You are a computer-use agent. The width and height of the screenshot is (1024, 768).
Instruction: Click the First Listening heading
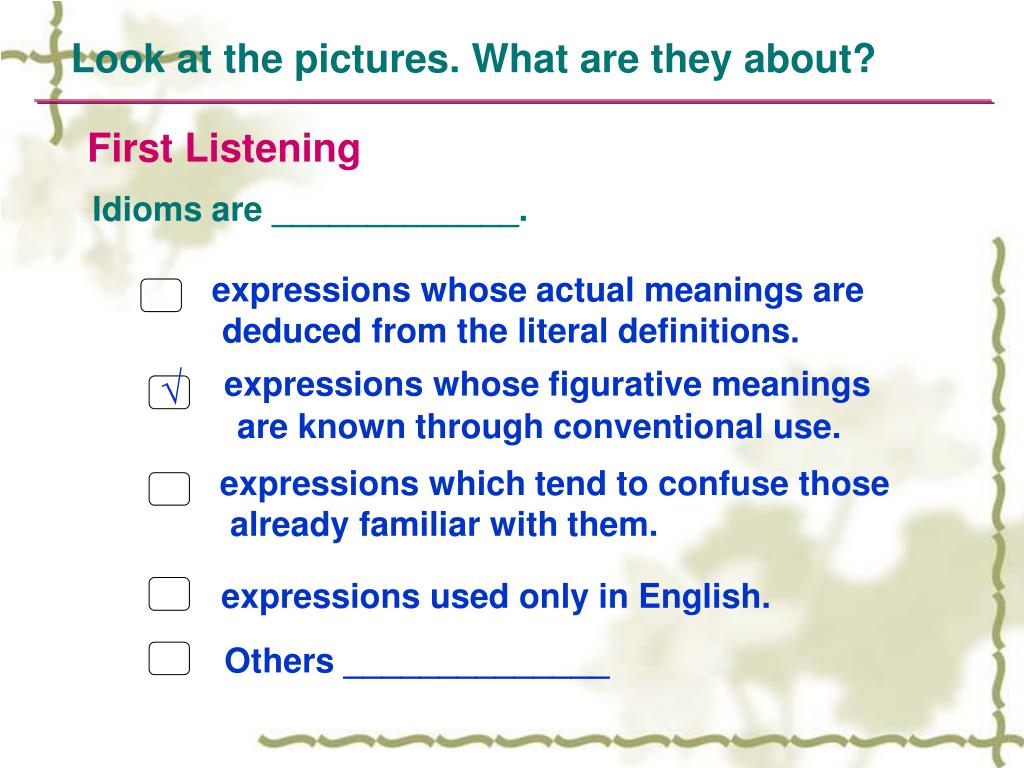click(x=224, y=148)
